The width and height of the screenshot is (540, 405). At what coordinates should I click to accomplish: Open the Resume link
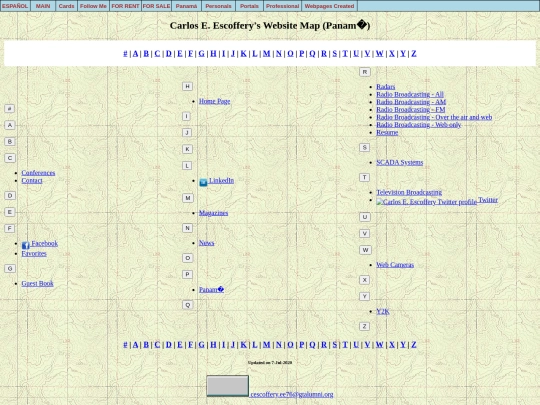[x=387, y=132]
